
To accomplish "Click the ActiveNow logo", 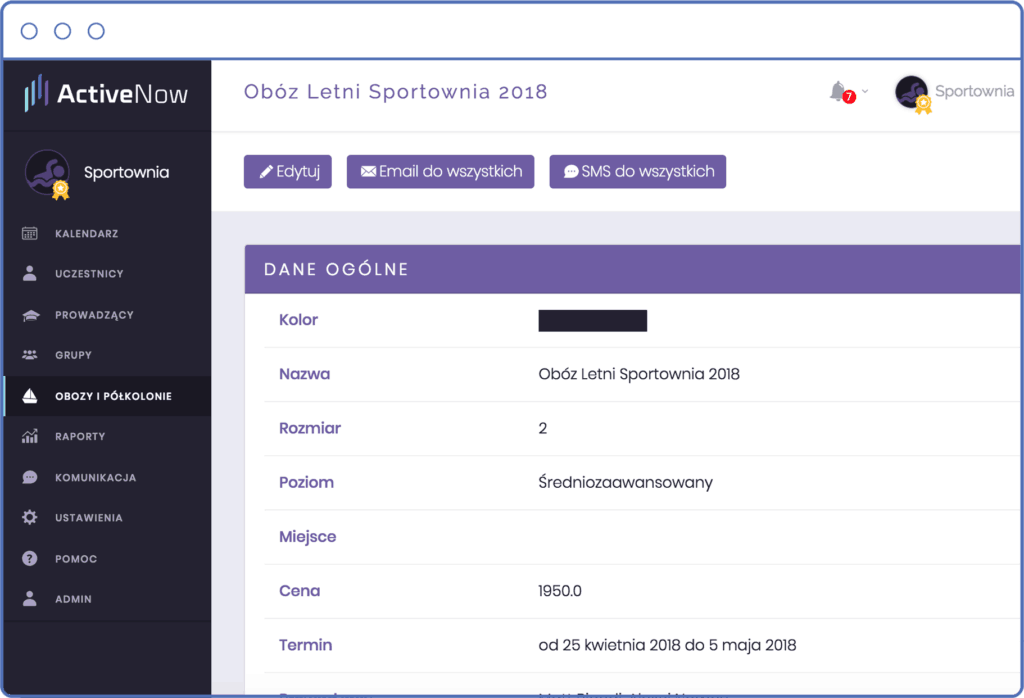I will pos(106,93).
